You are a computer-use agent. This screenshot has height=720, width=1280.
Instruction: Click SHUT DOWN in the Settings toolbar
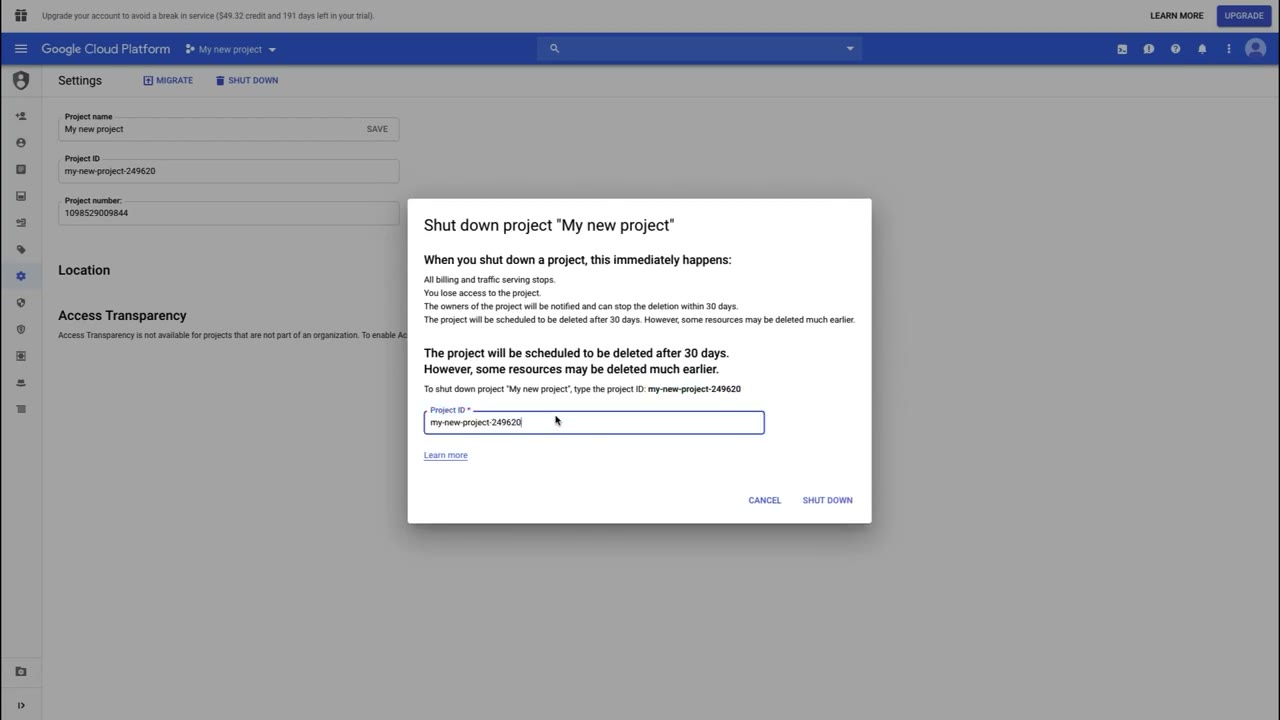click(x=247, y=80)
